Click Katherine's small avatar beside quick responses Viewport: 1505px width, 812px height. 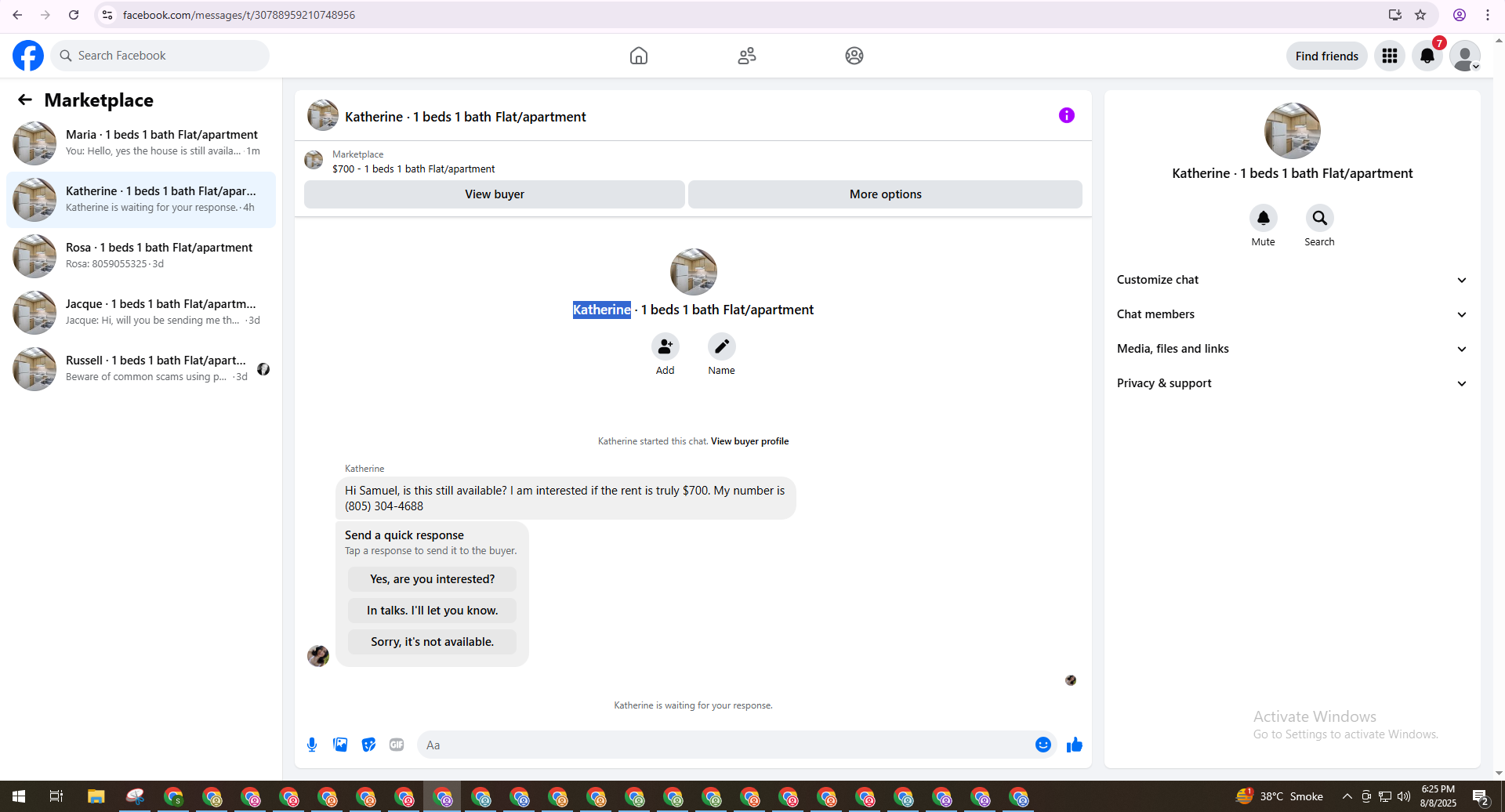coord(318,655)
